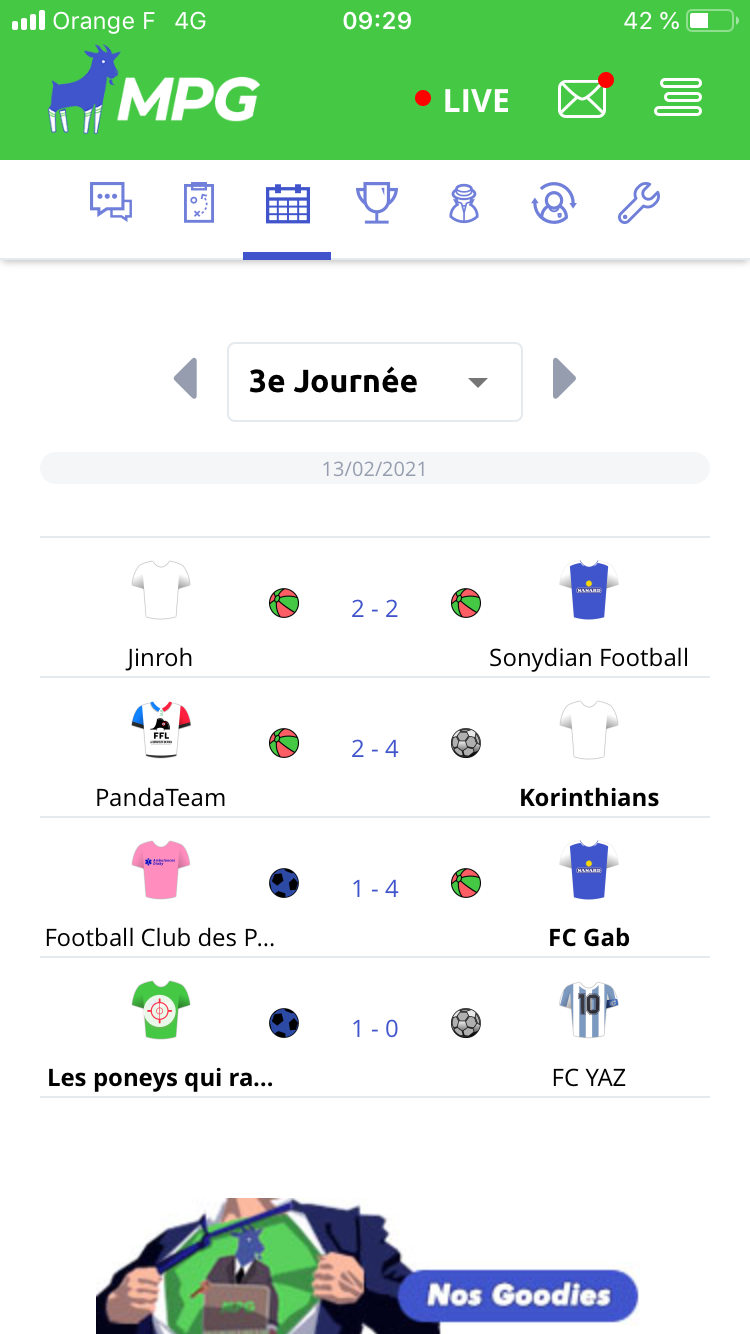The height and width of the screenshot is (1334, 750).
Task: Select the calendar fixtures tab
Action: coord(287,204)
